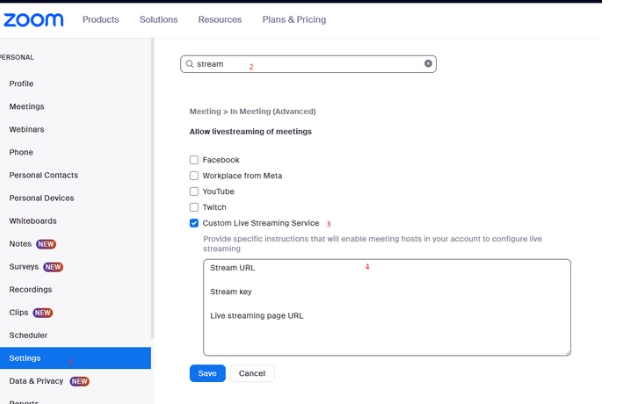
Task: Cancel the livestreaming changes
Action: (252, 373)
